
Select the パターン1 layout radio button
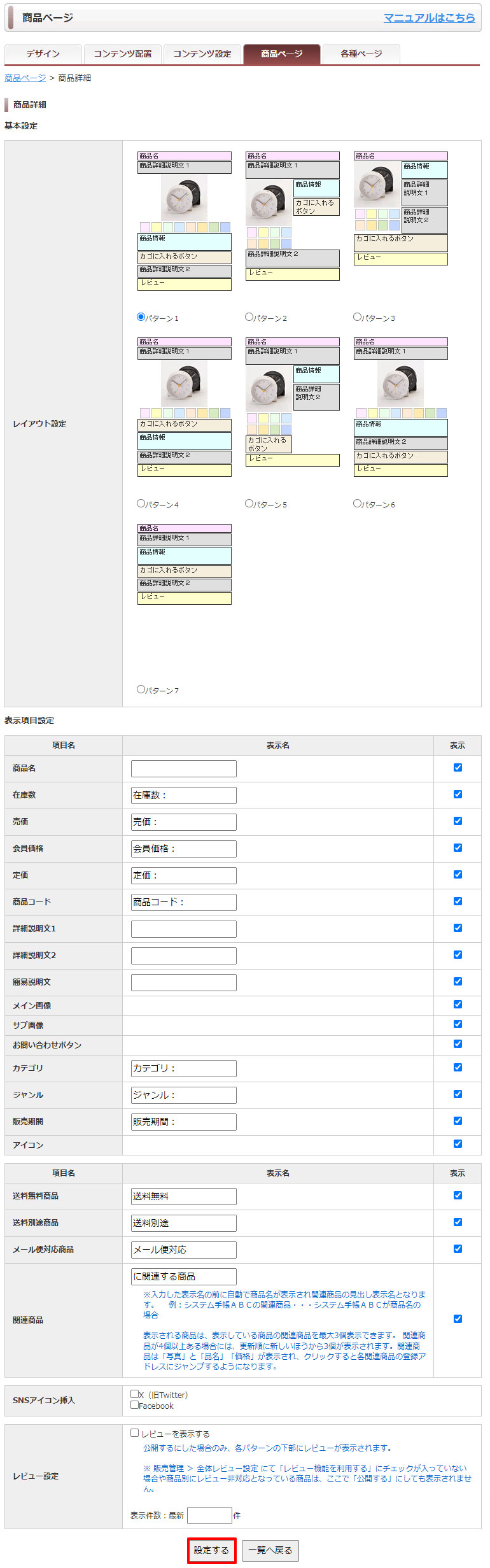[x=141, y=317]
